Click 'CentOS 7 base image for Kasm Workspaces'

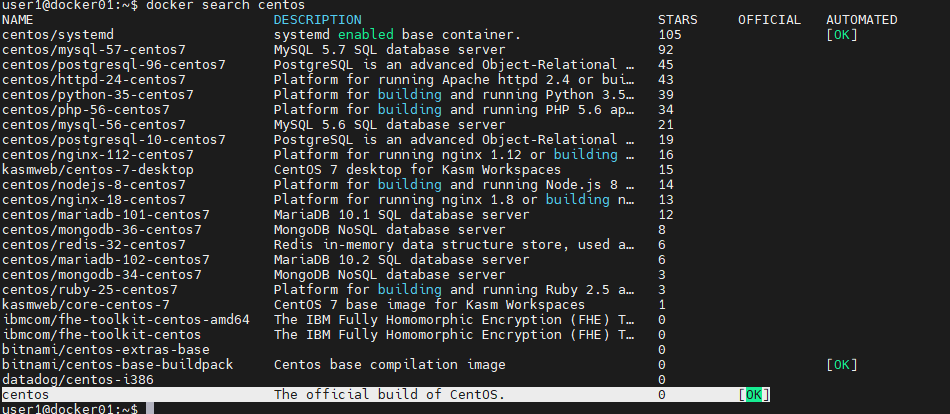pos(430,305)
